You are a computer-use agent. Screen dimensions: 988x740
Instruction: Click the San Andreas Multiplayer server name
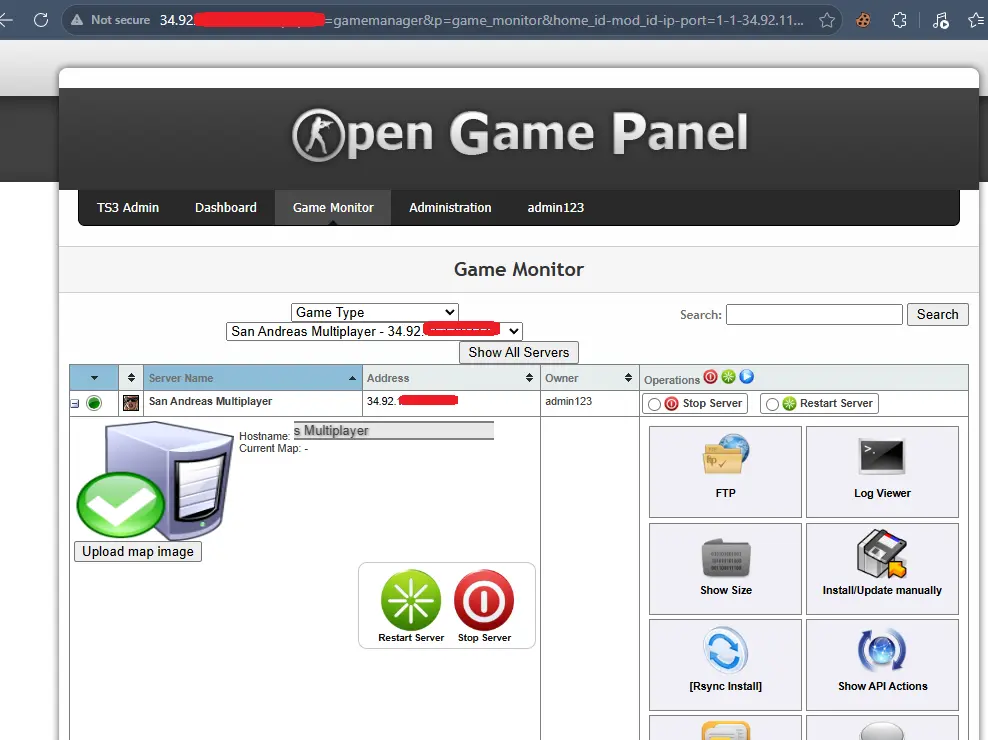(x=210, y=401)
